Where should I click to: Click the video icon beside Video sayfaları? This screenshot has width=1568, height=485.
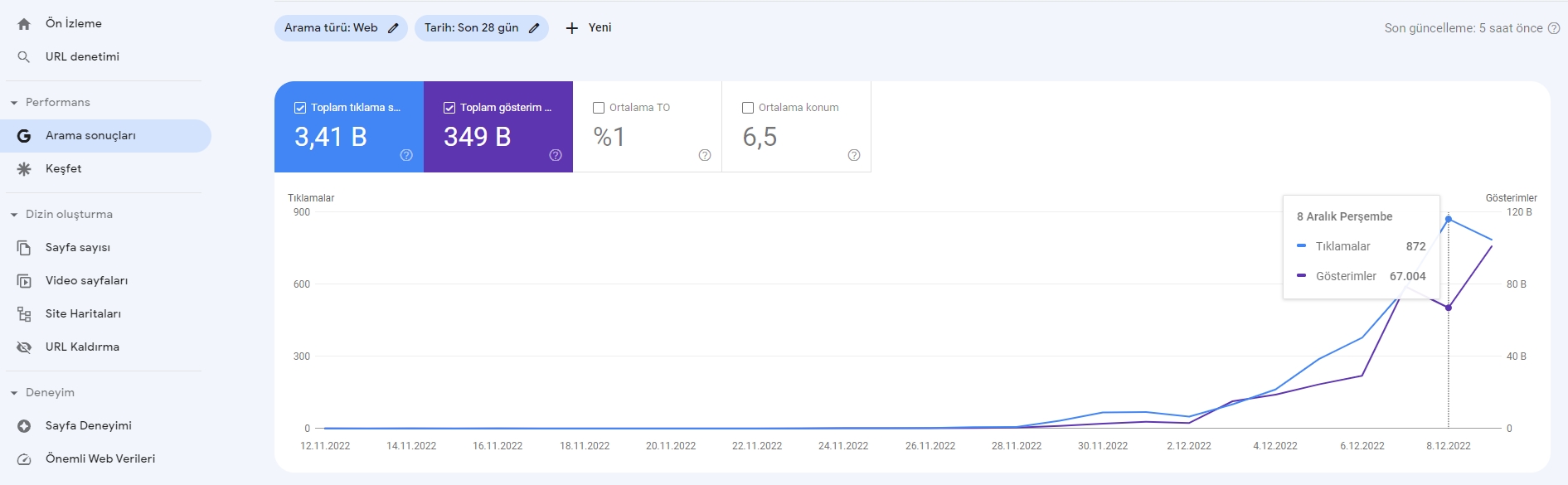click(x=24, y=281)
